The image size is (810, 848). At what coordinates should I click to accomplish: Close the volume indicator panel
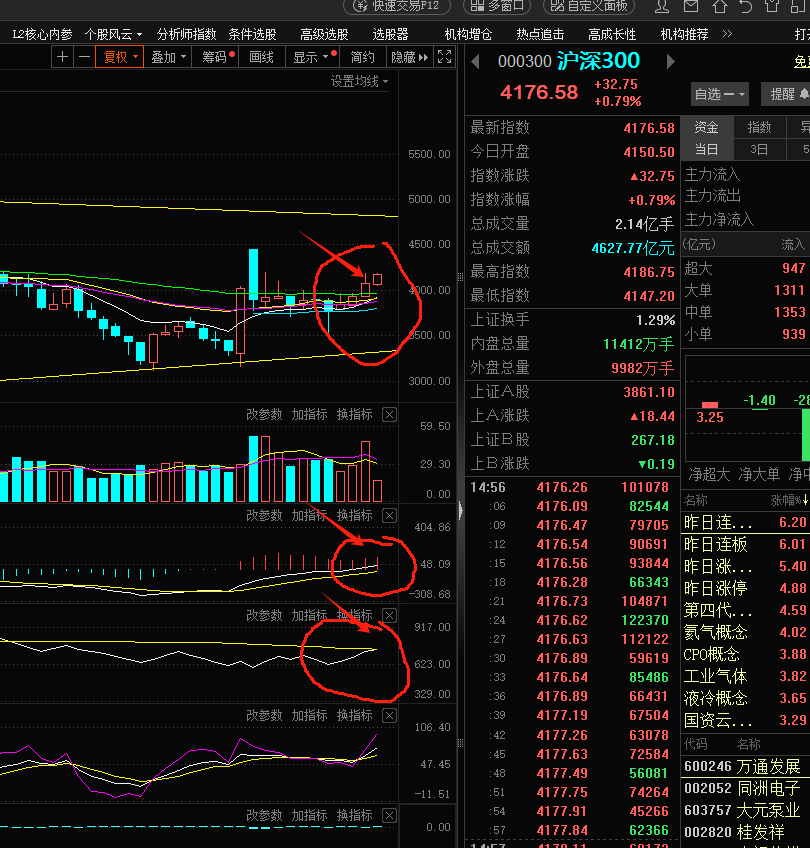tap(389, 415)
